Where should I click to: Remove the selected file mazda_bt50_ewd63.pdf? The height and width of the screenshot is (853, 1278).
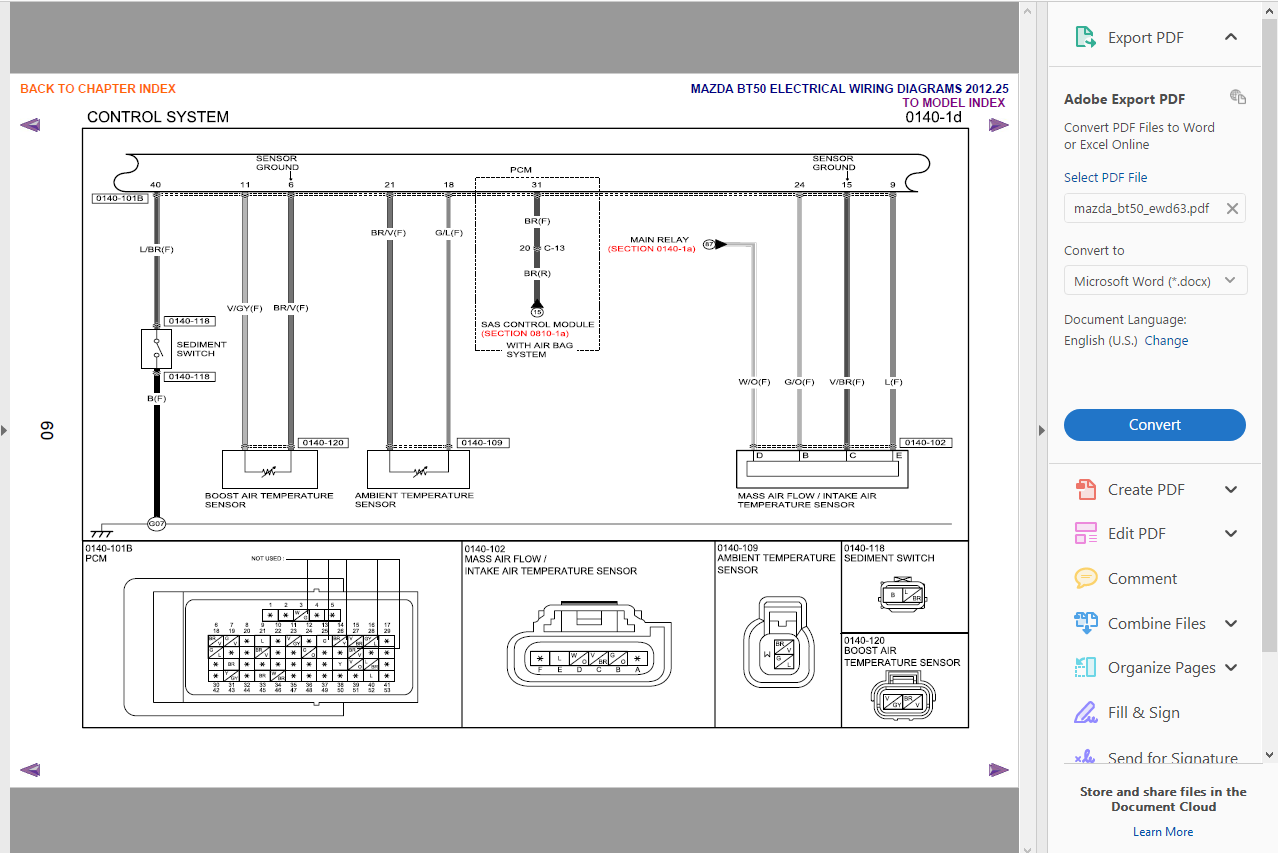(1232, 209)
